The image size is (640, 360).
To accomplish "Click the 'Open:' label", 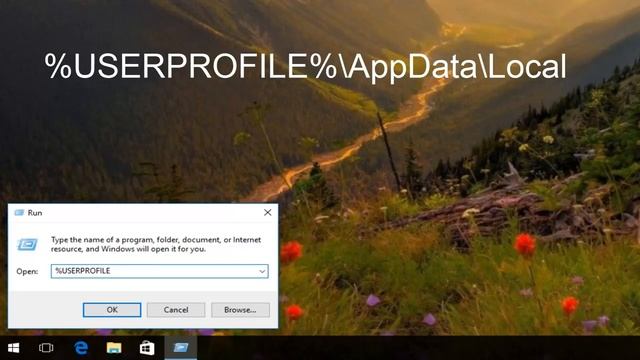I will pos(27,271).
